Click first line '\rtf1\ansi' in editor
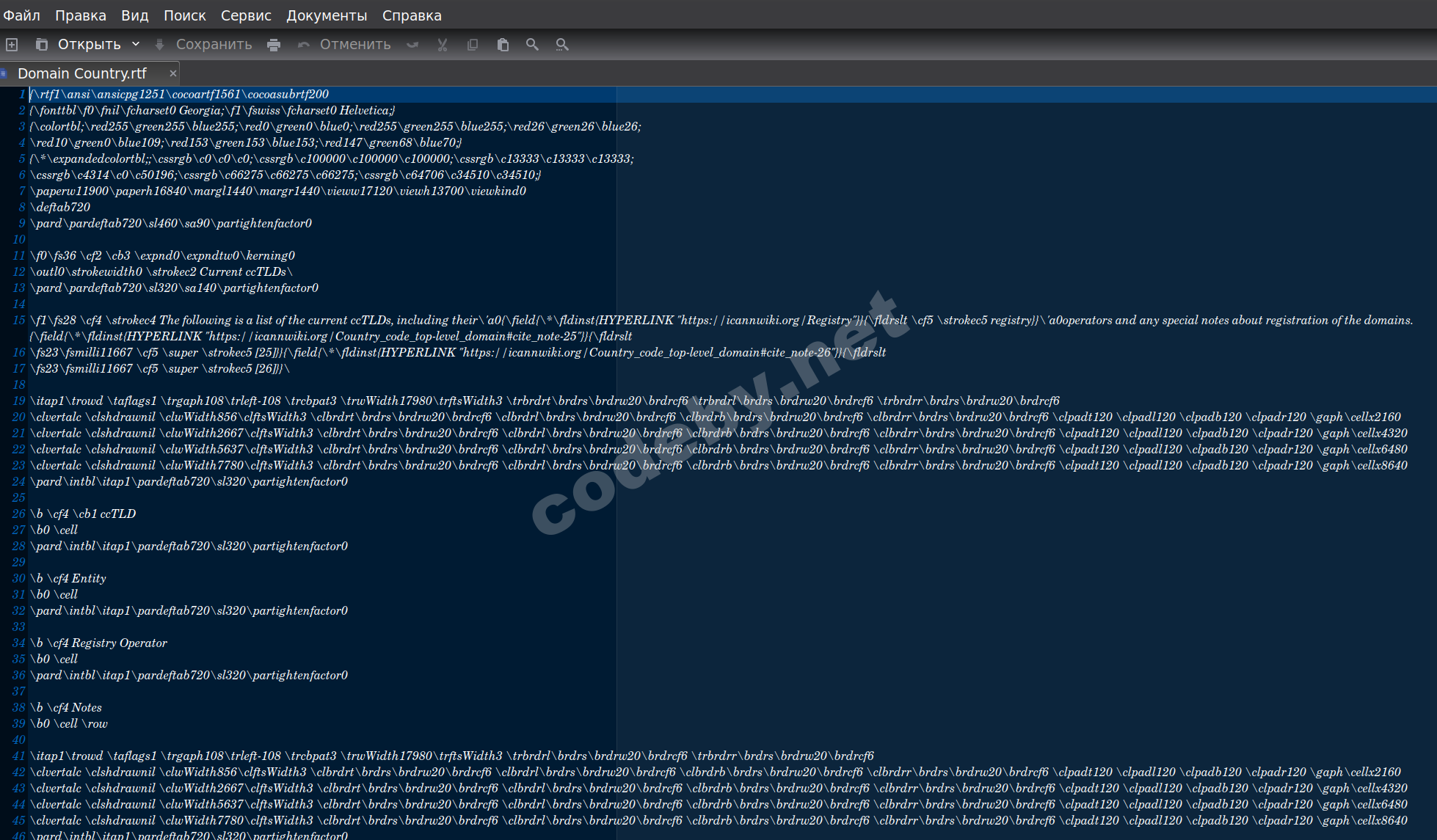The width and height of the screenshot is (1437, 840). (x=179, y=94)
